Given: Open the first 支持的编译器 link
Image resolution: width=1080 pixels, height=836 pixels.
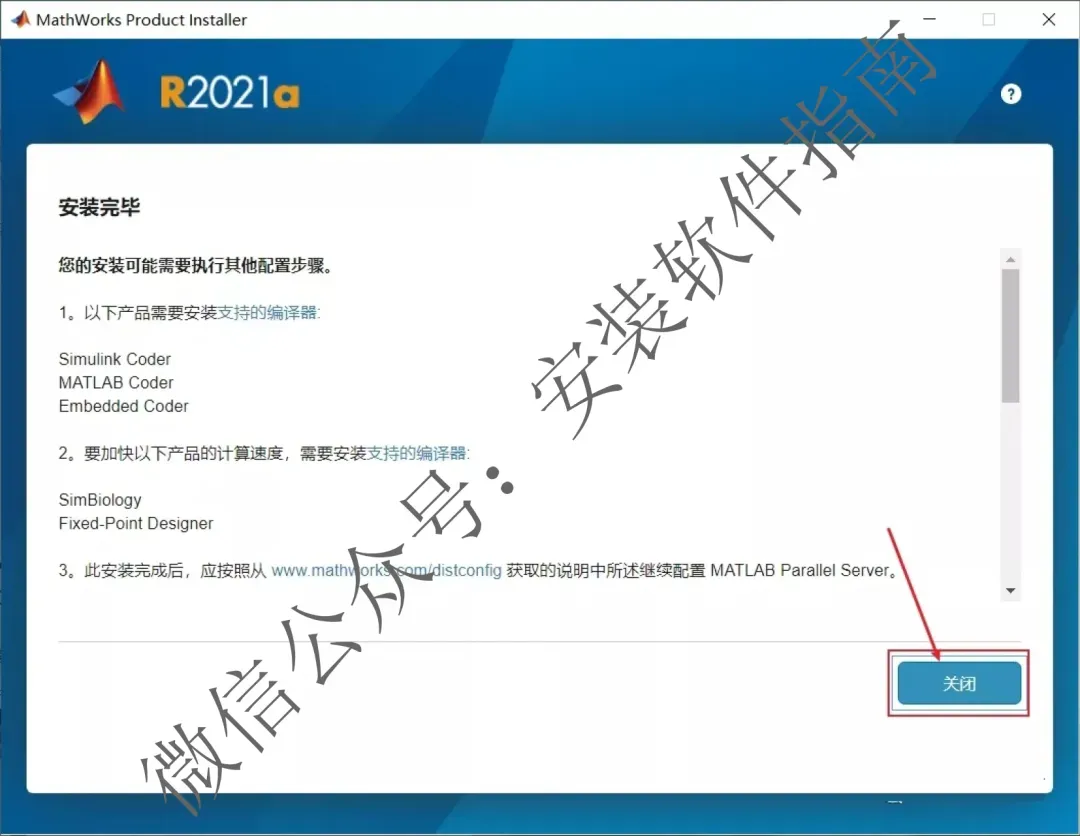Looking at the screenshot, I should tap(268, 313).
